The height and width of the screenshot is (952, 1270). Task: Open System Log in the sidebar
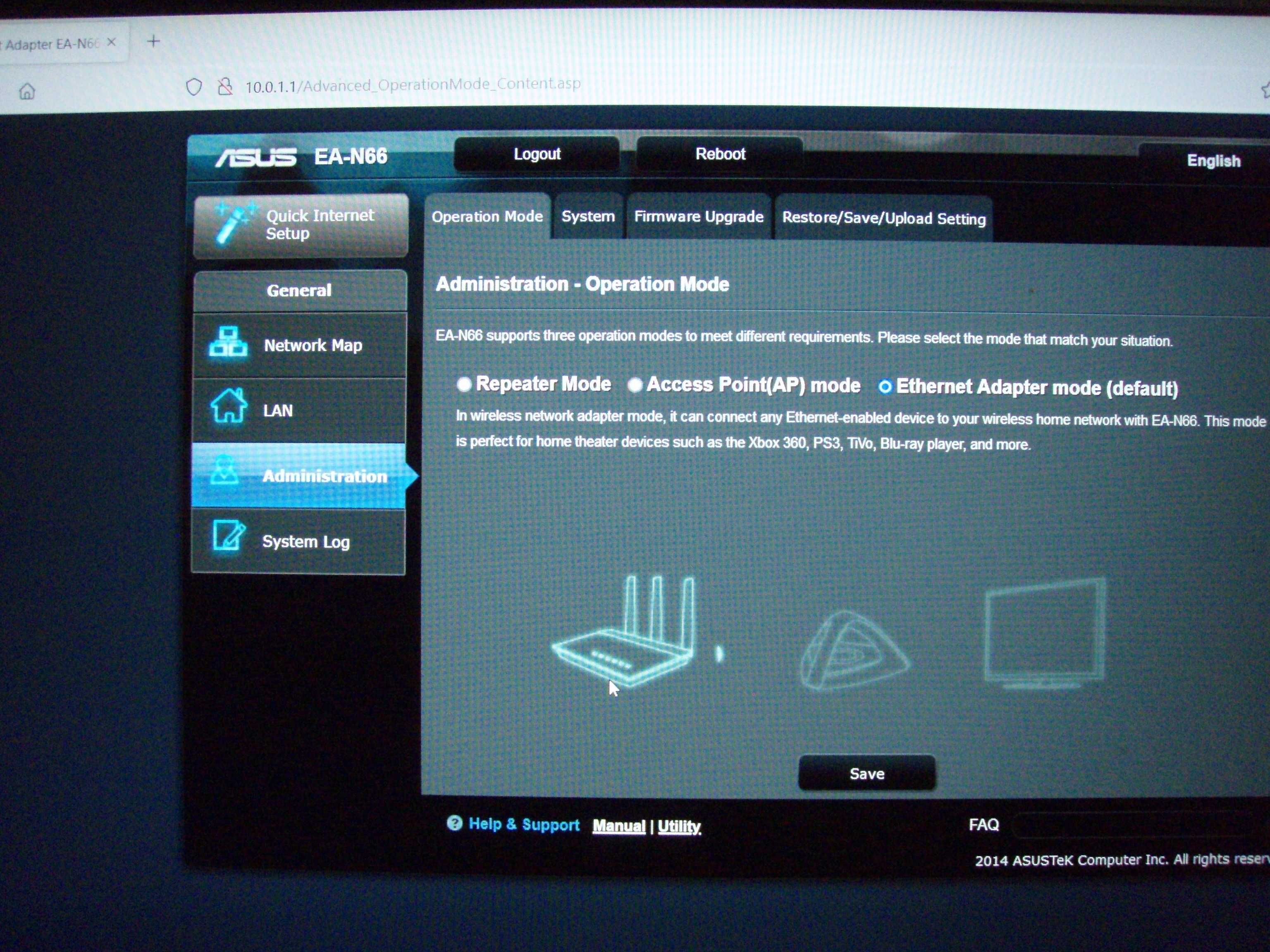(x=298, y=541)
